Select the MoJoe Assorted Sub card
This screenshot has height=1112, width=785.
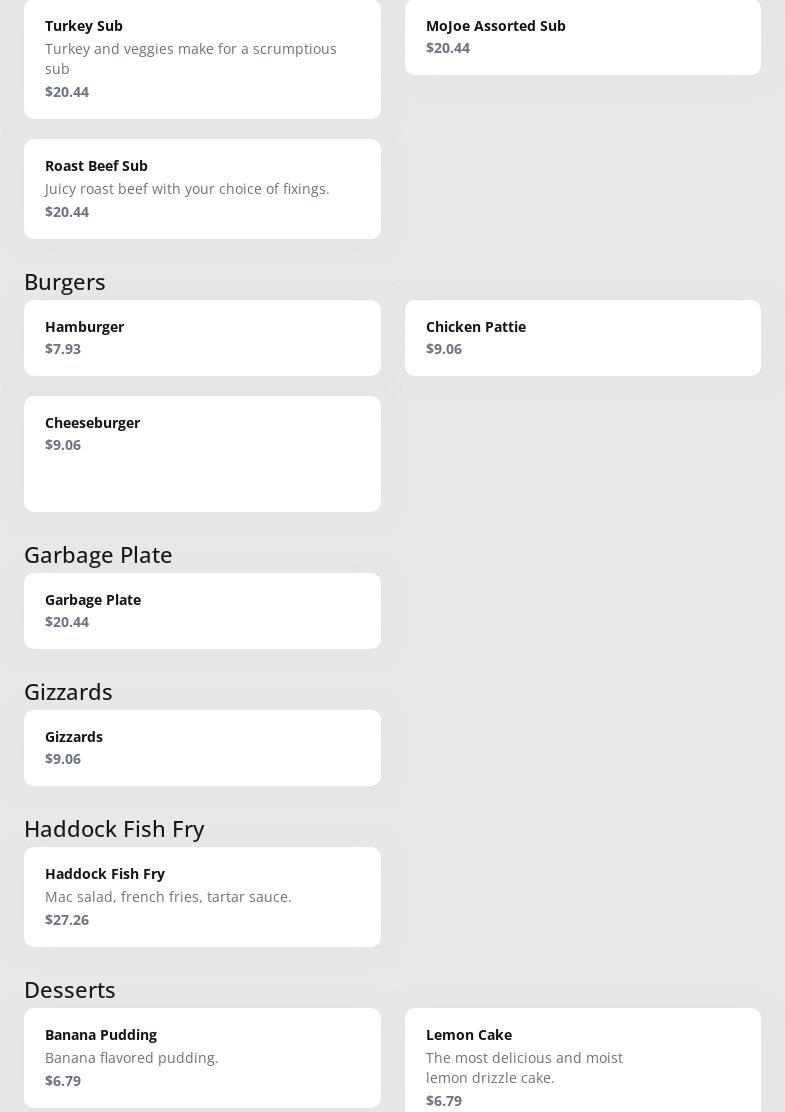point(582,37)
